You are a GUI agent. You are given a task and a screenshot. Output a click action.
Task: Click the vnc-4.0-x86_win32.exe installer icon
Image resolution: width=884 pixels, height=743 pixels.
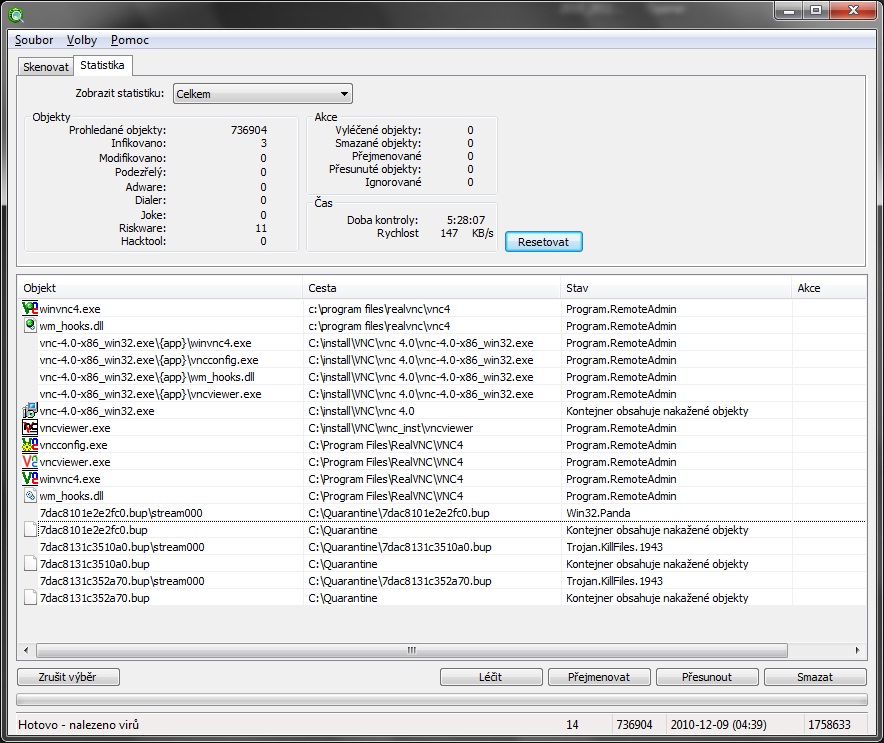click(x=30, y=411)
